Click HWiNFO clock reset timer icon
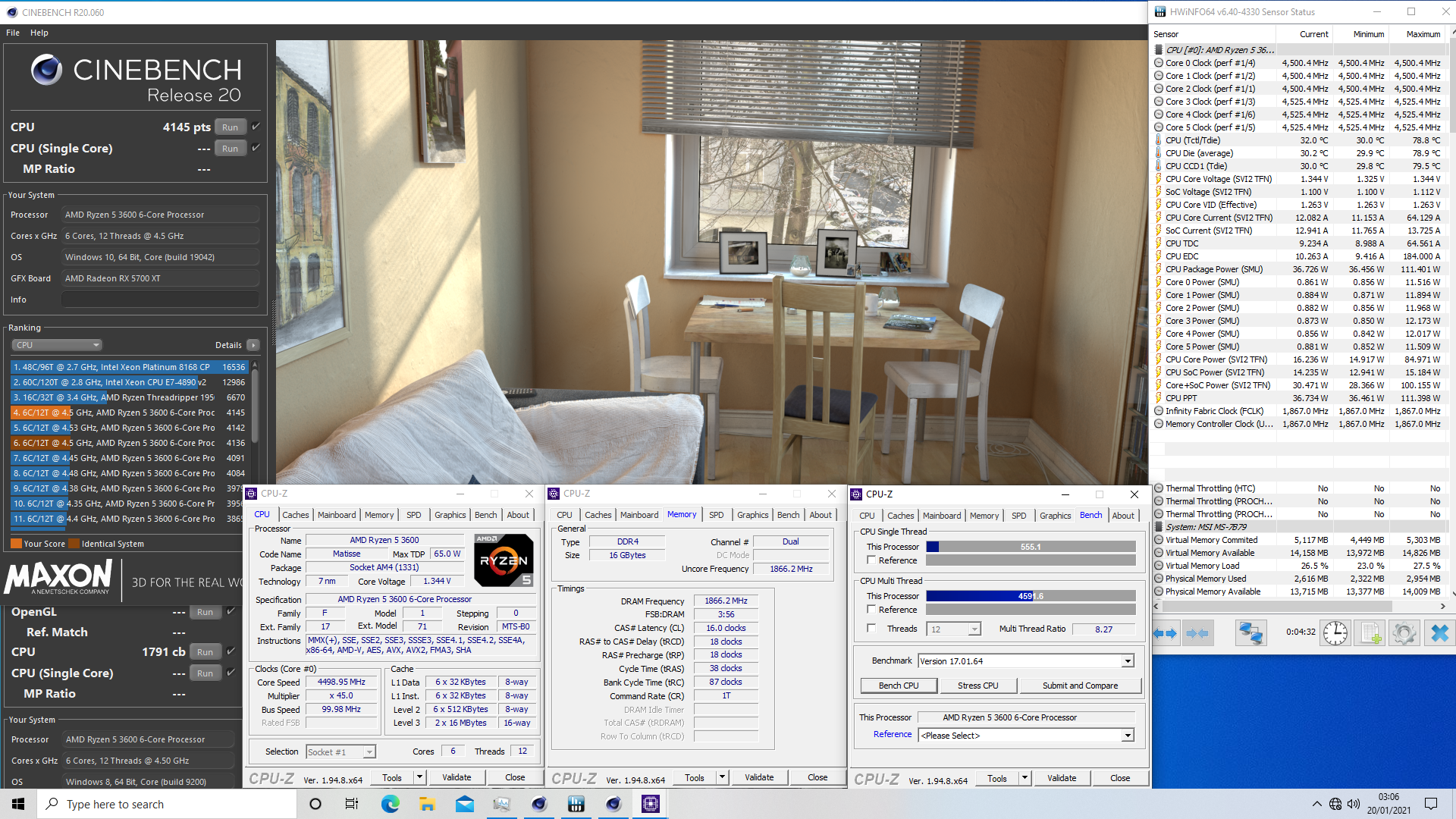 (1335, 633)
